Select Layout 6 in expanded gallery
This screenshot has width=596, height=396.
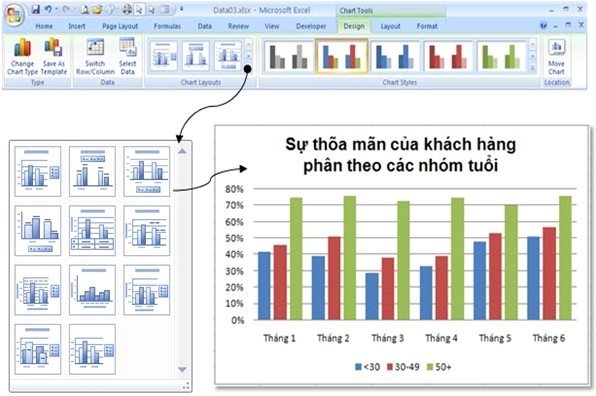[147, 231]
